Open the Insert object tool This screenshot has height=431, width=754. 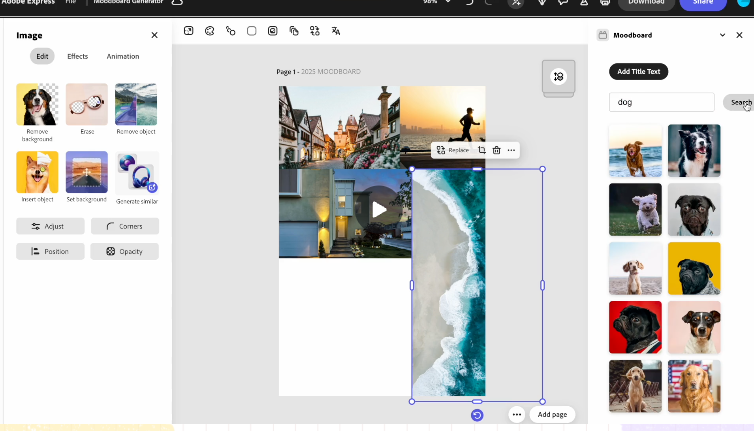[x=37, y=172]
